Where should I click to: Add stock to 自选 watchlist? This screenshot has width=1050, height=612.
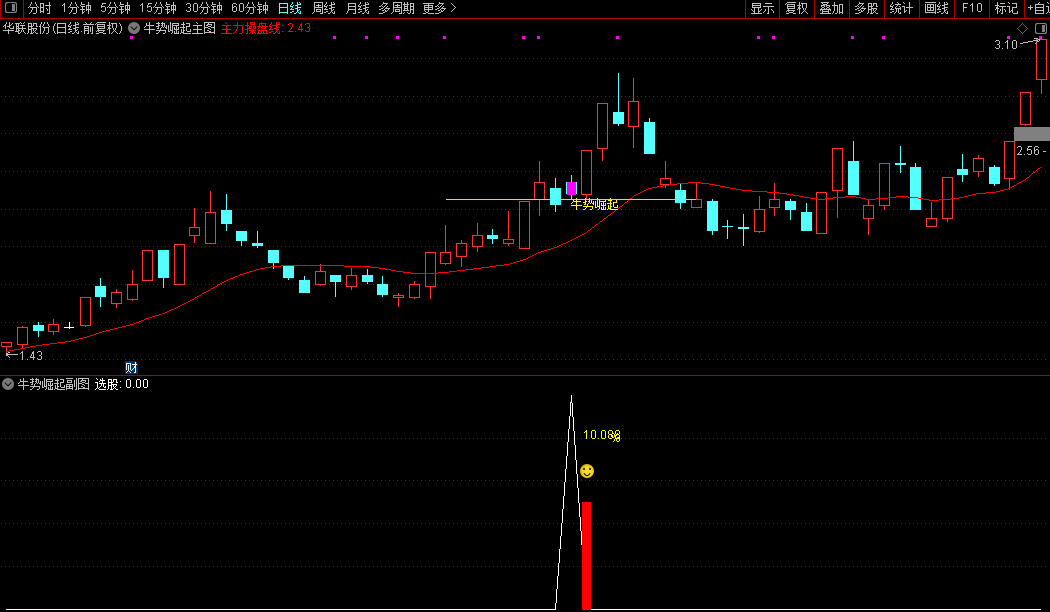pos(1039,8)
